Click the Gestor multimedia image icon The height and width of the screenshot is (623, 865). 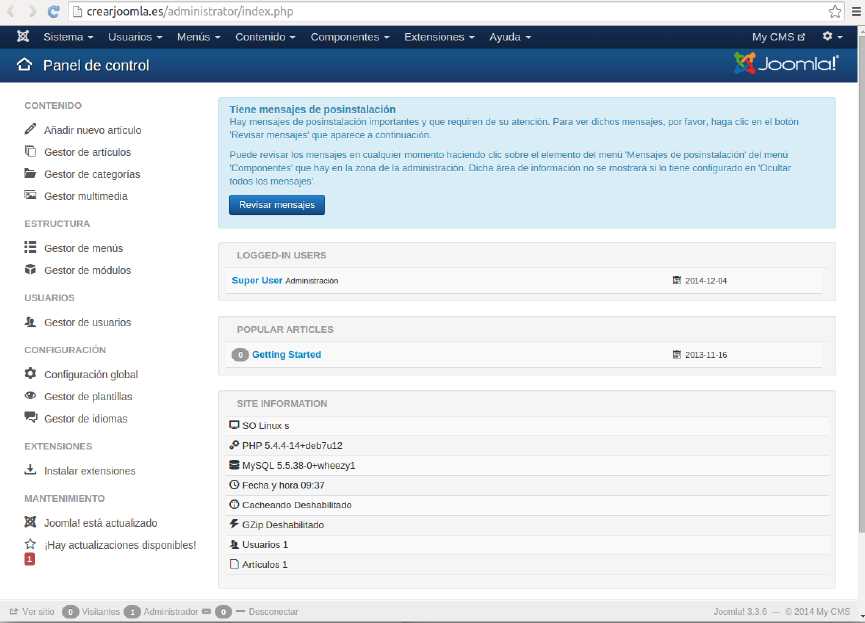click(x=30, y=196)
